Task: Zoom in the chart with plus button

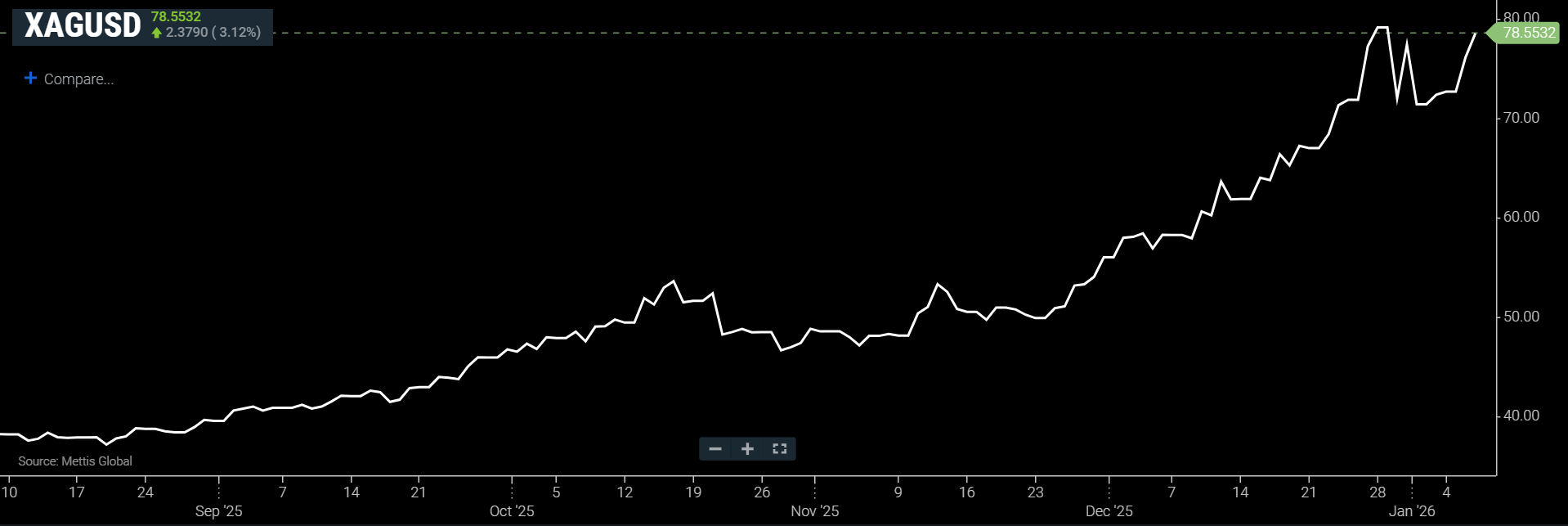Action: click(x=747, y=448)
